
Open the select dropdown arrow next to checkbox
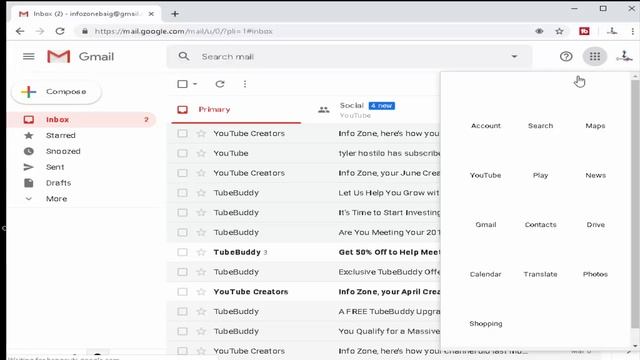point(195,84)
